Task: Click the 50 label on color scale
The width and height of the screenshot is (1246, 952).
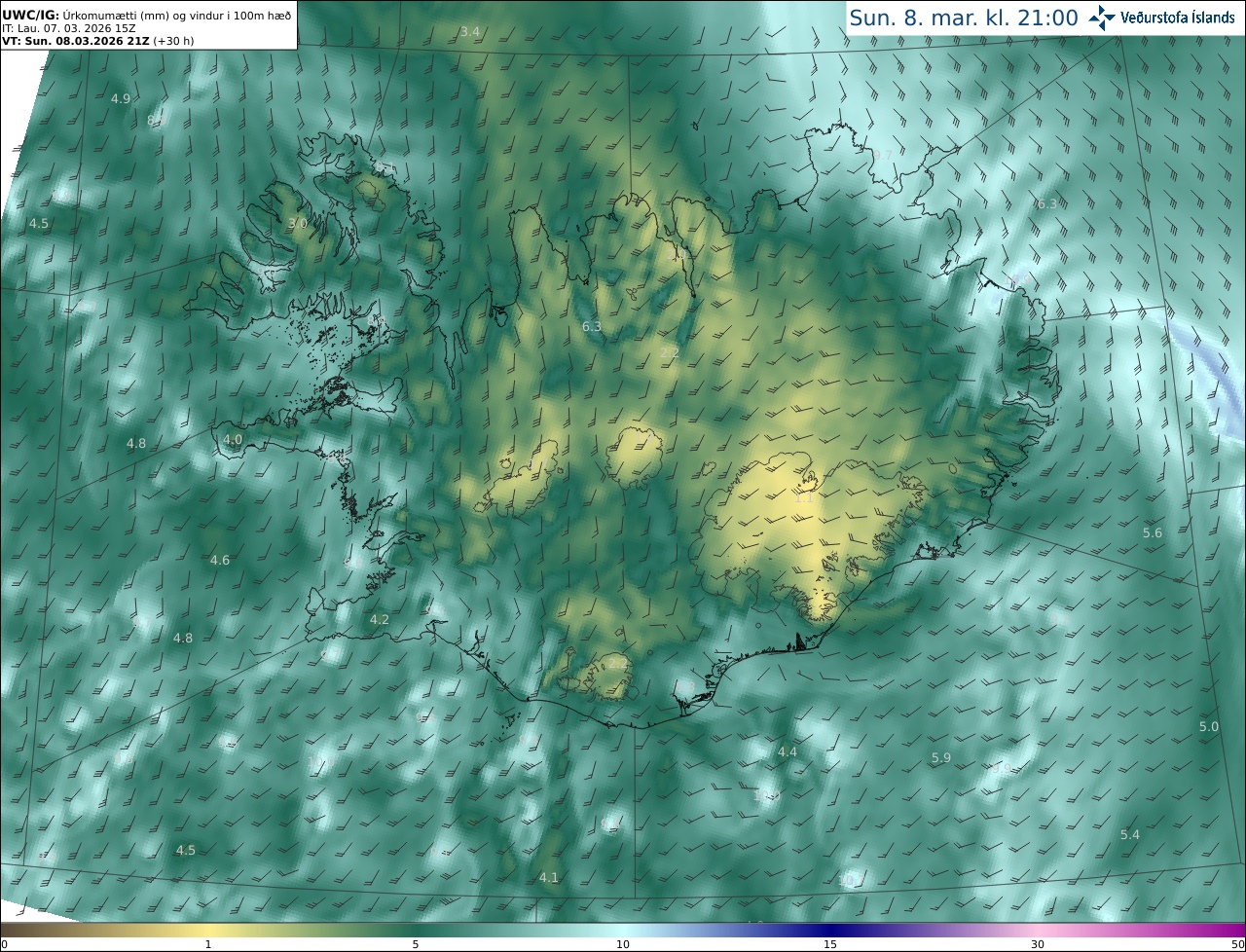Action: point(1237,944)
